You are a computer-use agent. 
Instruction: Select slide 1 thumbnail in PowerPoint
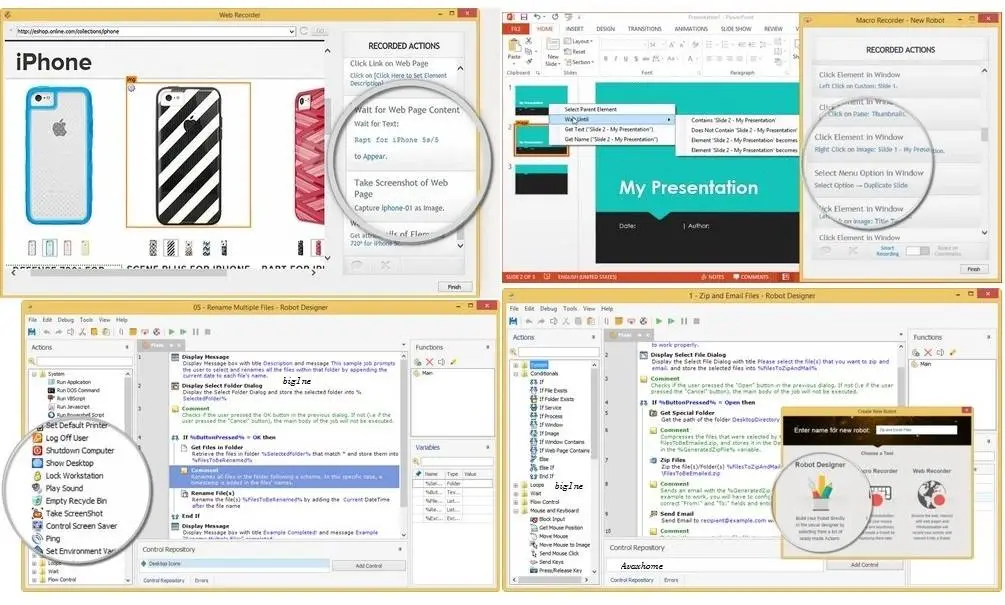pyautogui.click(x=541, y=101)
